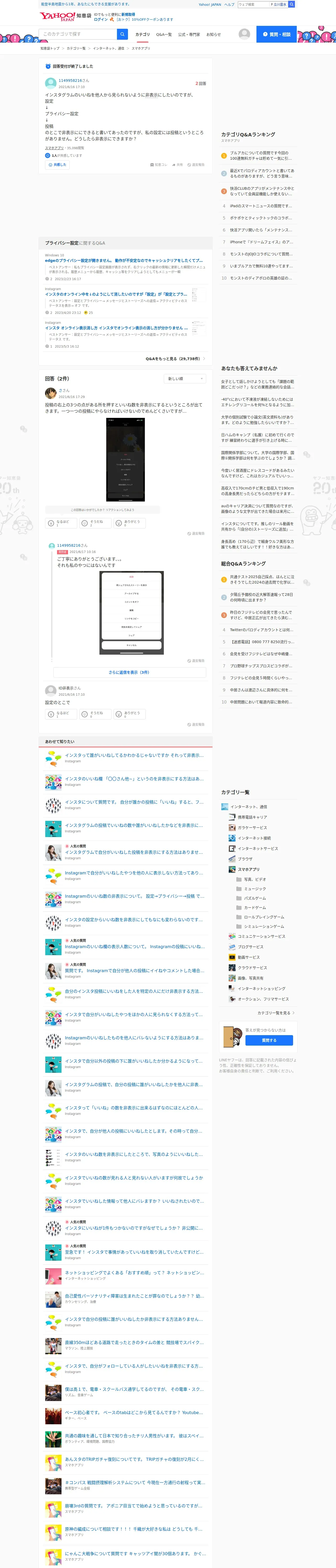Click the blue search magnifier button beside category search
Image resolution: width=336 pixels, height=1568 pixels.
[122, 34]
